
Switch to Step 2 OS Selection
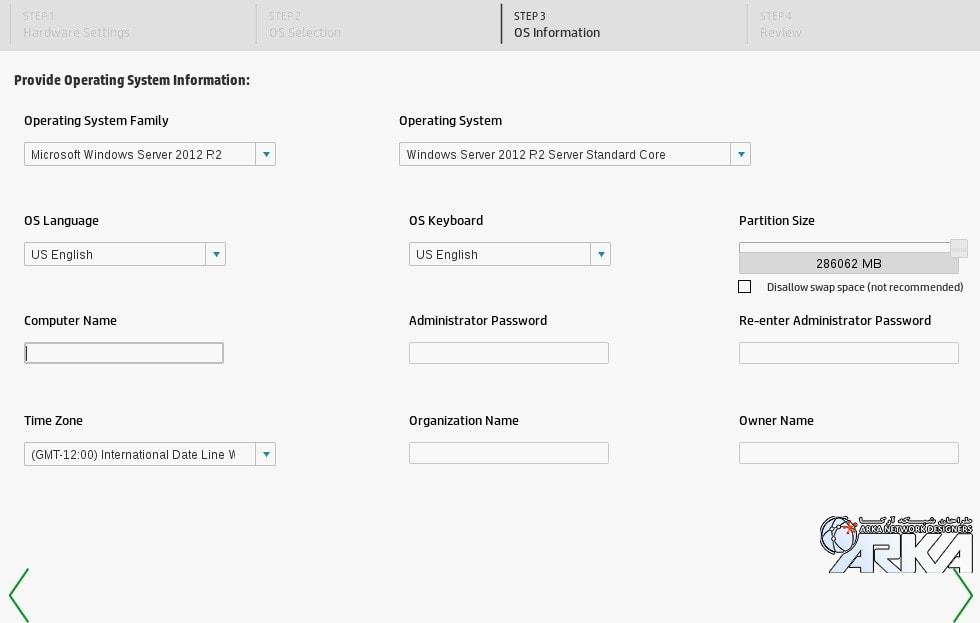tap(305, 24)
